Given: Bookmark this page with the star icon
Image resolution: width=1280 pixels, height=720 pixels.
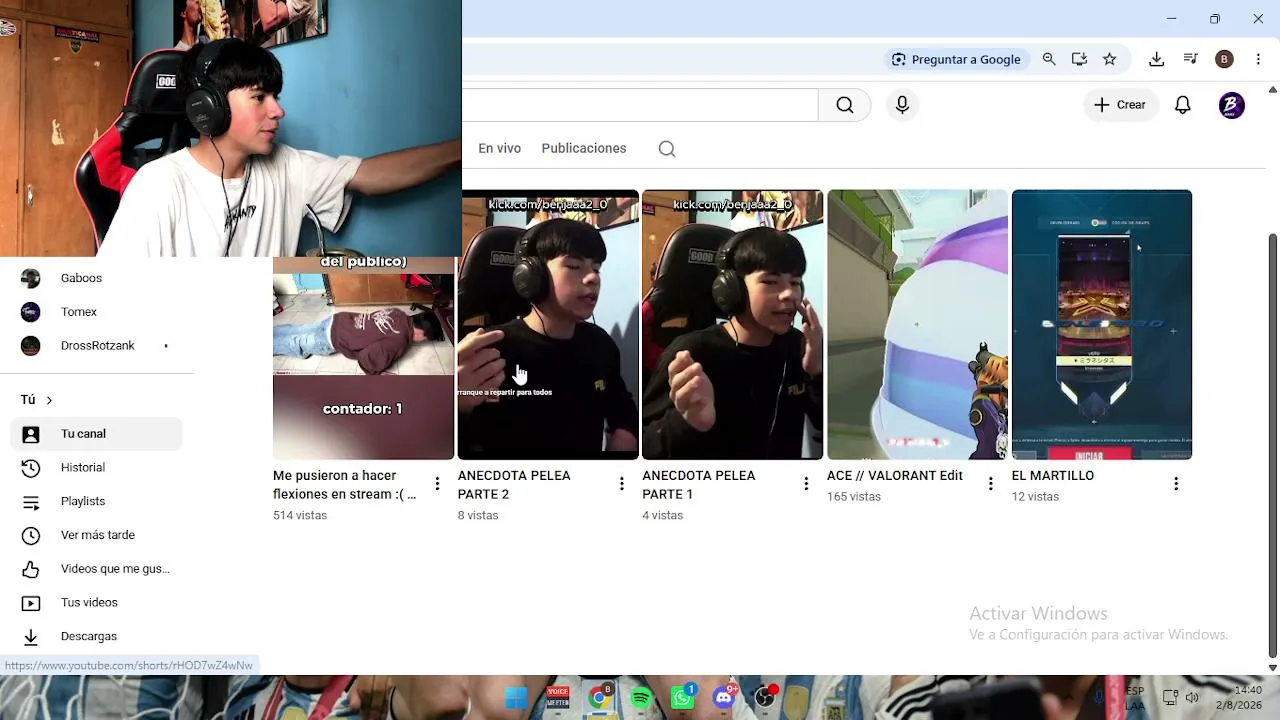Looking at the screenshot, I should coord(1109,59).
